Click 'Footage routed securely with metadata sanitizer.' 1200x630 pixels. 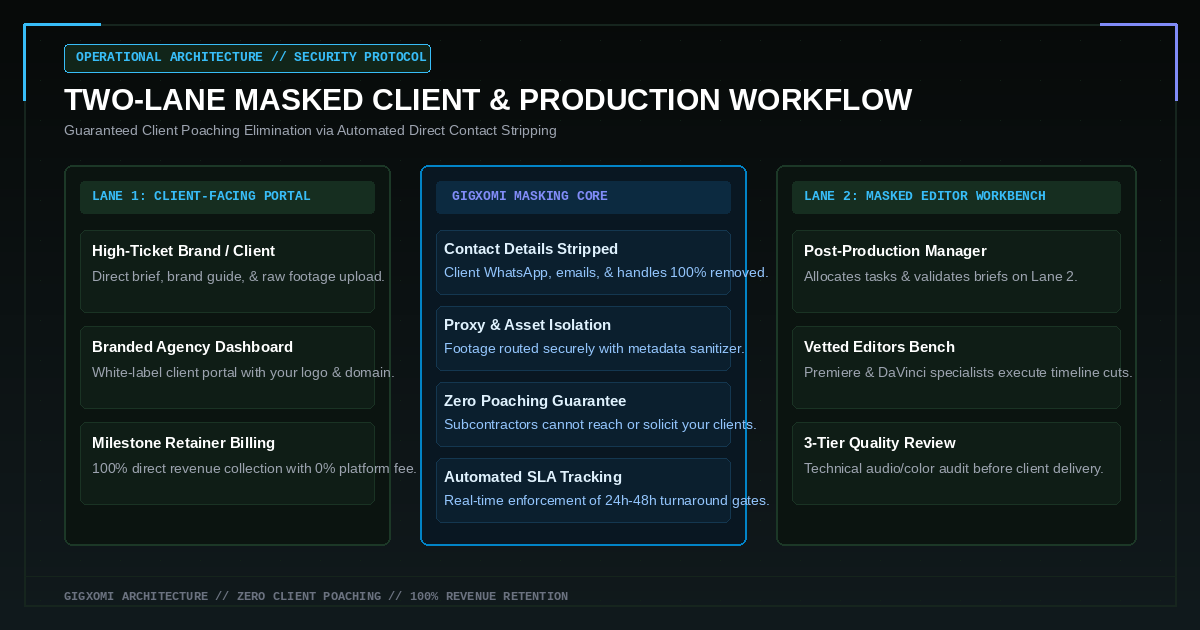pos(594,349)
